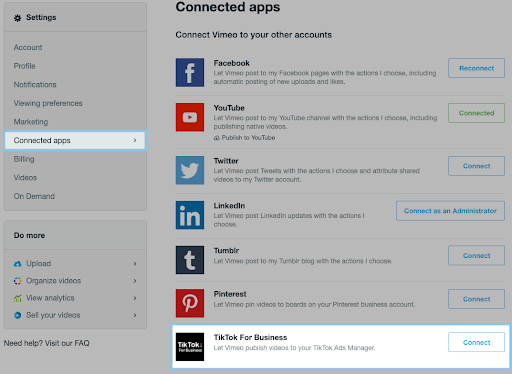Open the Billing settings section
Image resolution: width=512 pixels, height=374 pixels.
(x=24, y=159)
